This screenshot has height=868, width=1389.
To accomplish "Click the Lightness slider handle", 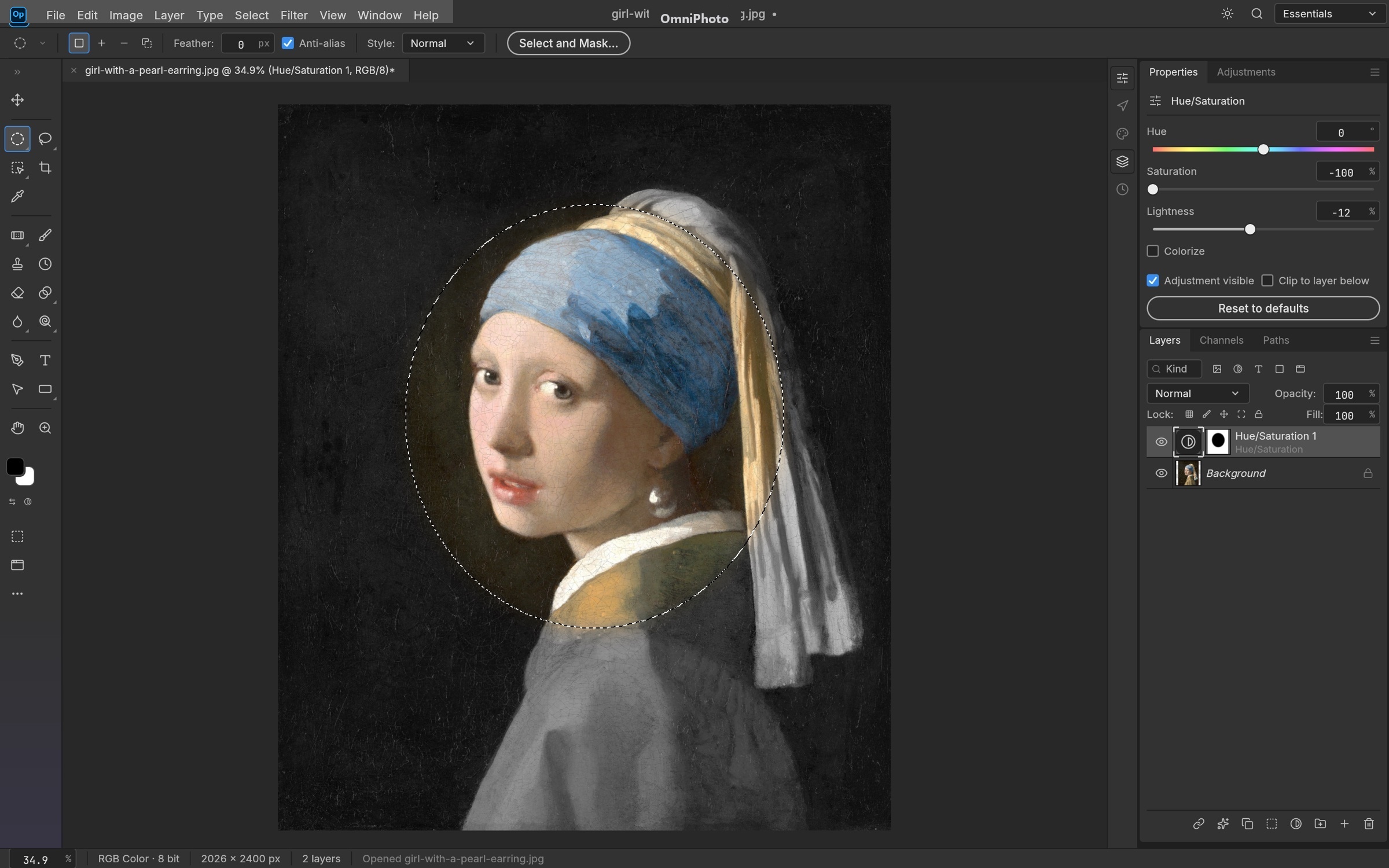I will point(1250,230).
